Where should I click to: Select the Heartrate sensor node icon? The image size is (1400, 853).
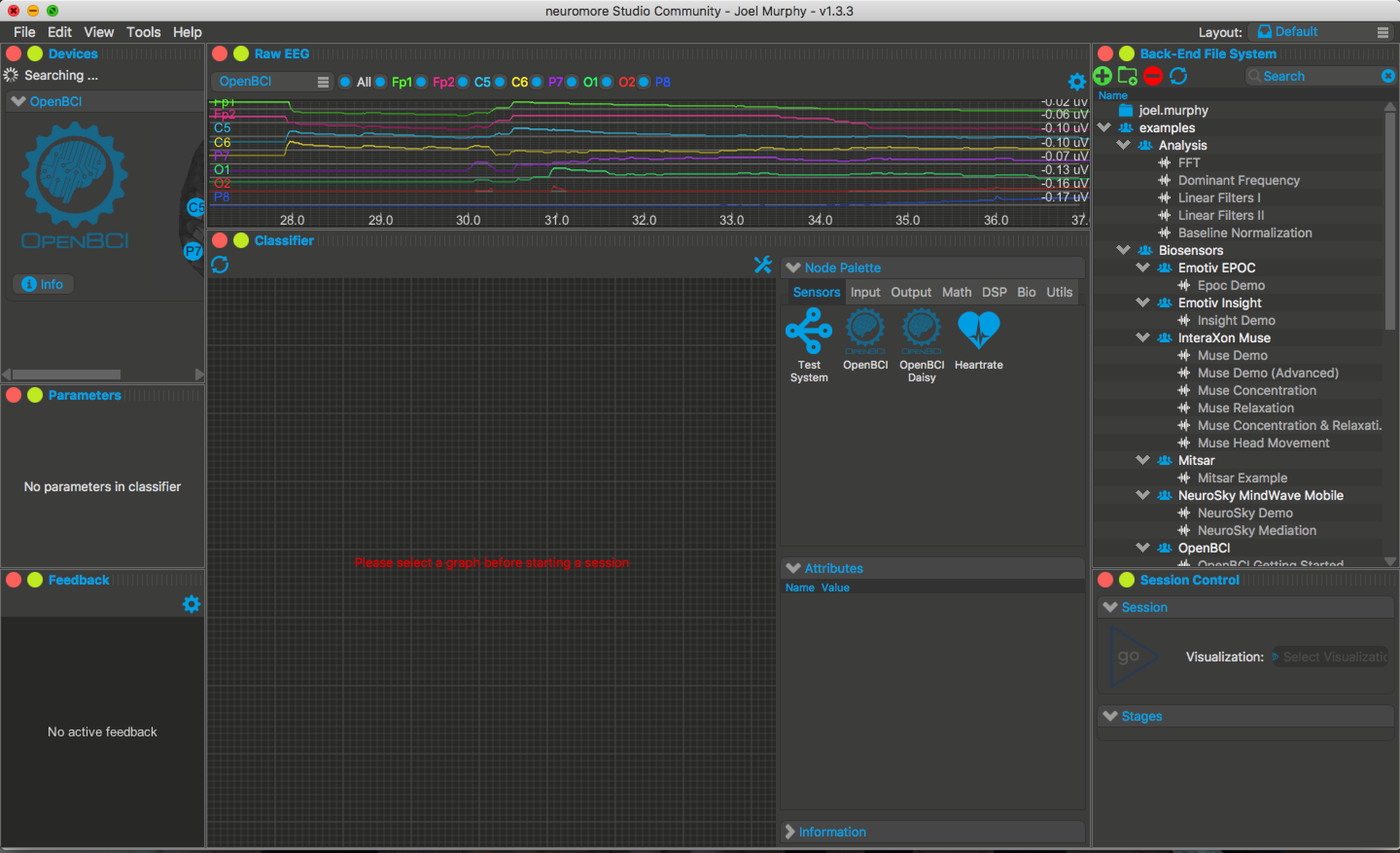[x=978, y=331]
